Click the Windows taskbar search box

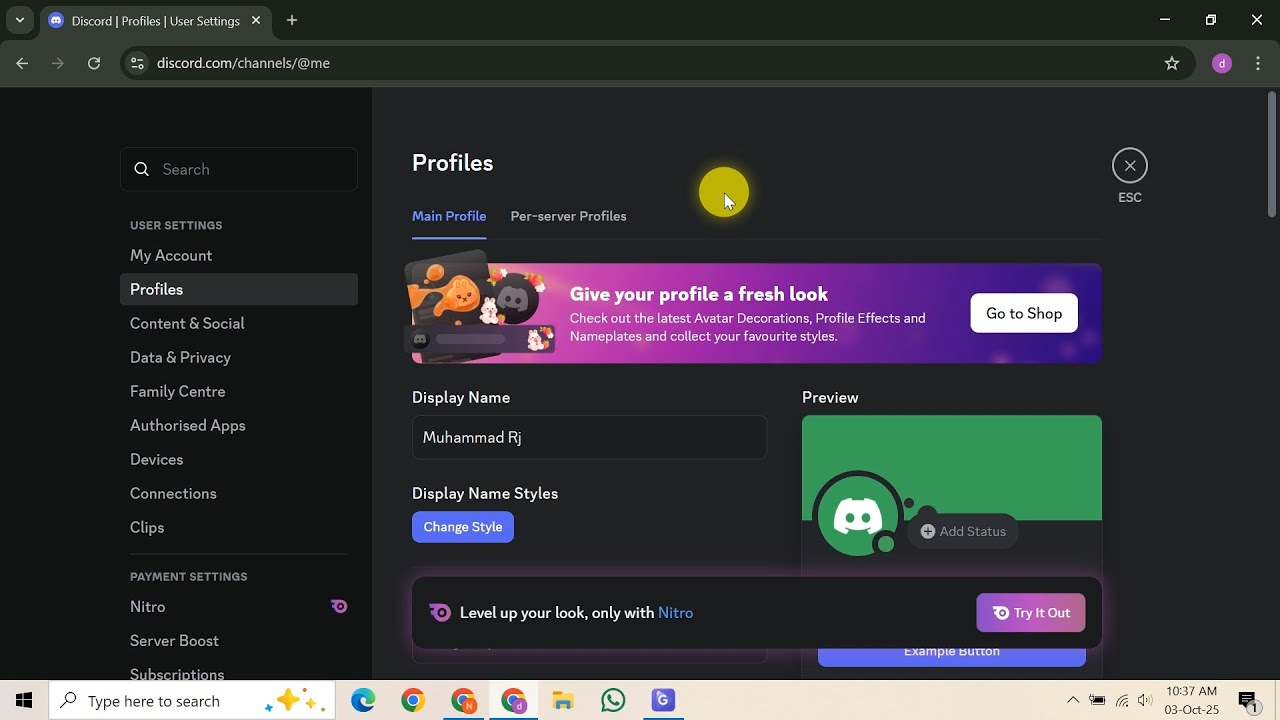[191, 701]
